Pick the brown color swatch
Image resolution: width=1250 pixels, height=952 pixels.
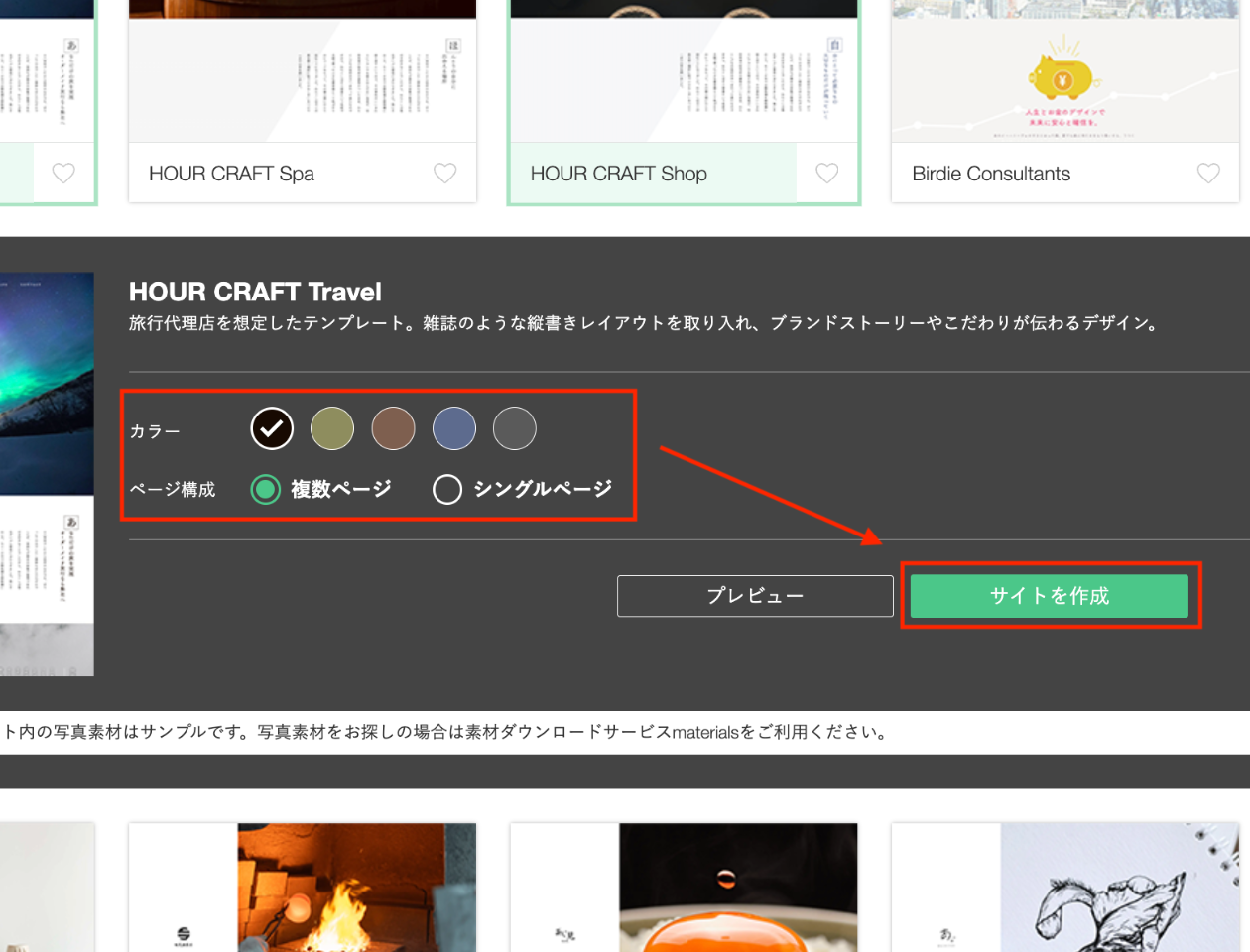393,428
